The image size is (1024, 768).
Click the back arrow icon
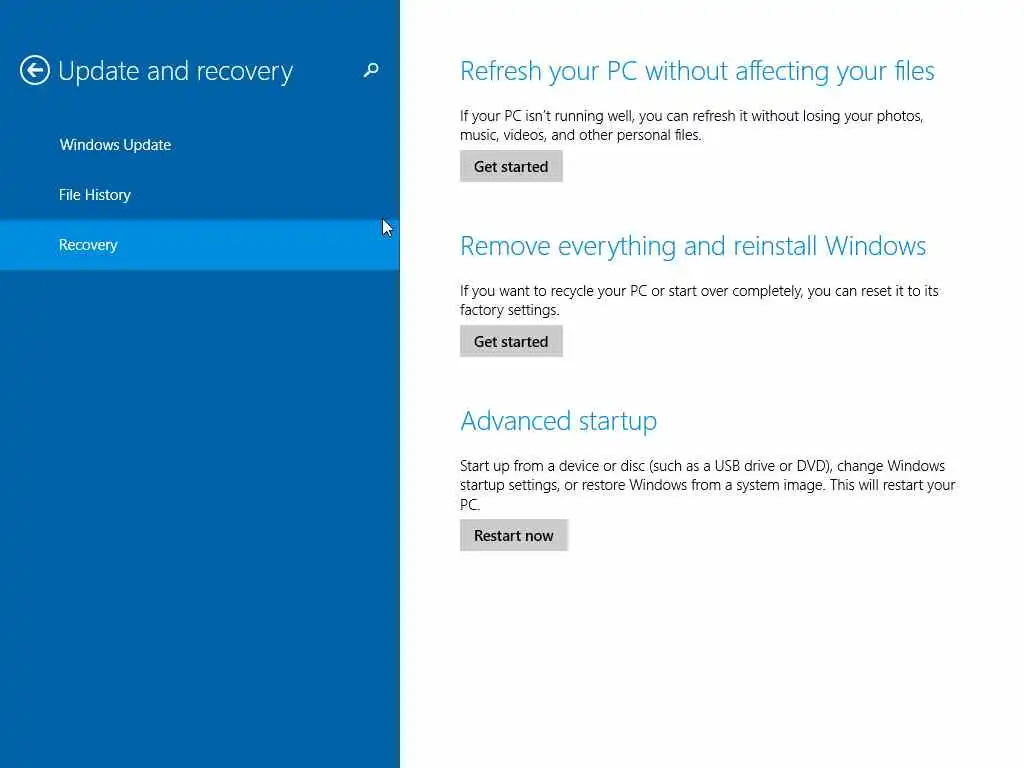pyautogui.click(x=35, y=70)
